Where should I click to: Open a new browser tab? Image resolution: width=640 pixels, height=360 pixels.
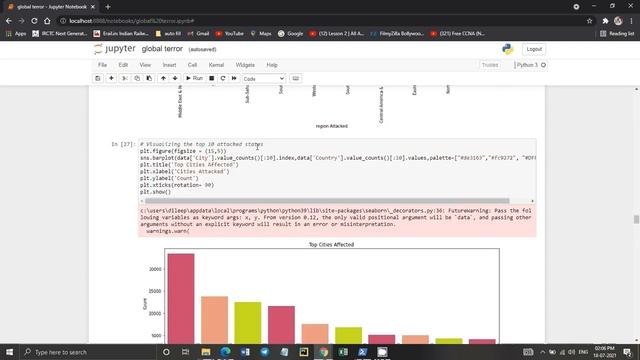[108, 7]
